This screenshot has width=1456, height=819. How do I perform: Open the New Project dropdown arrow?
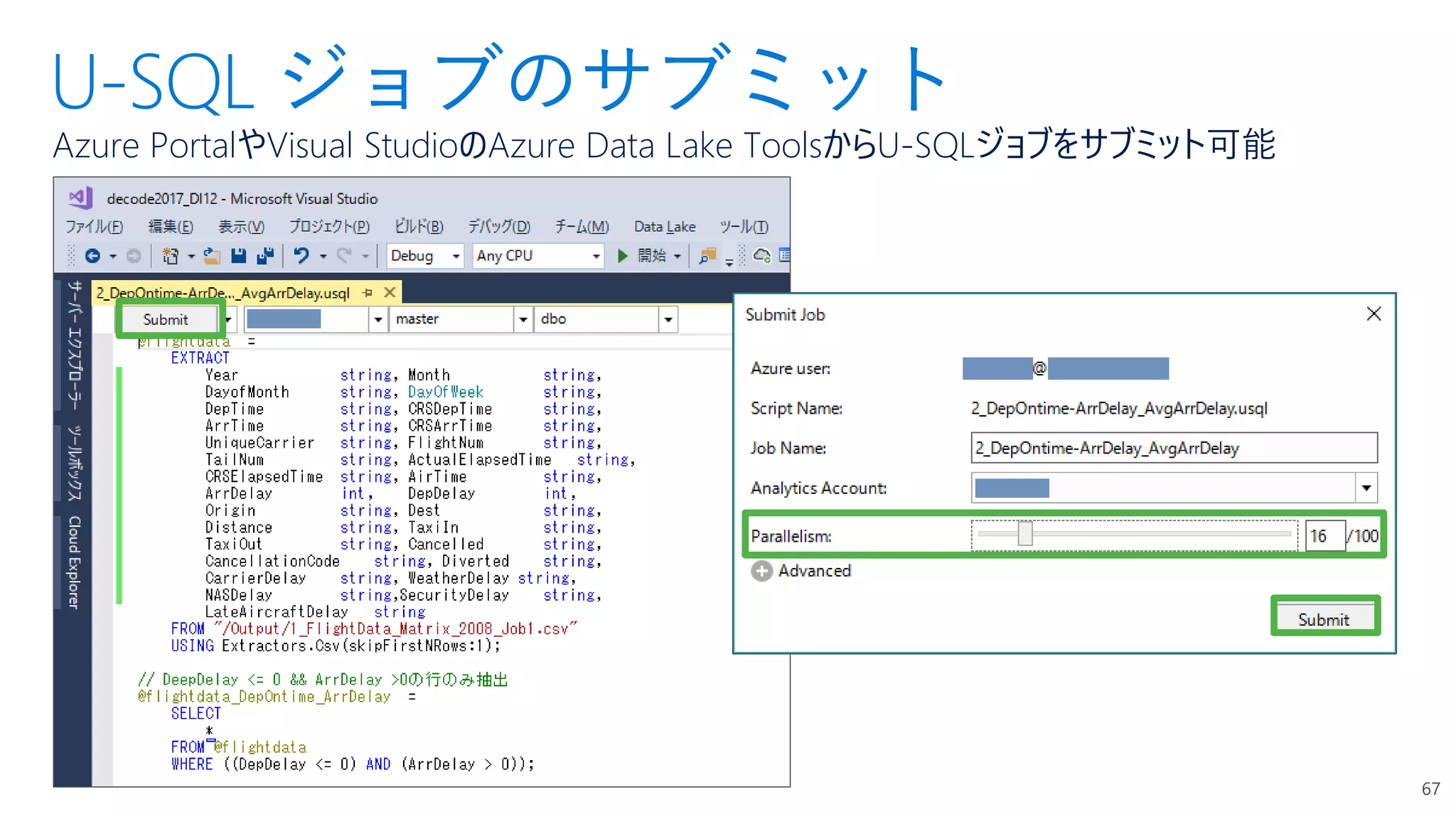[x=191, y=257]
